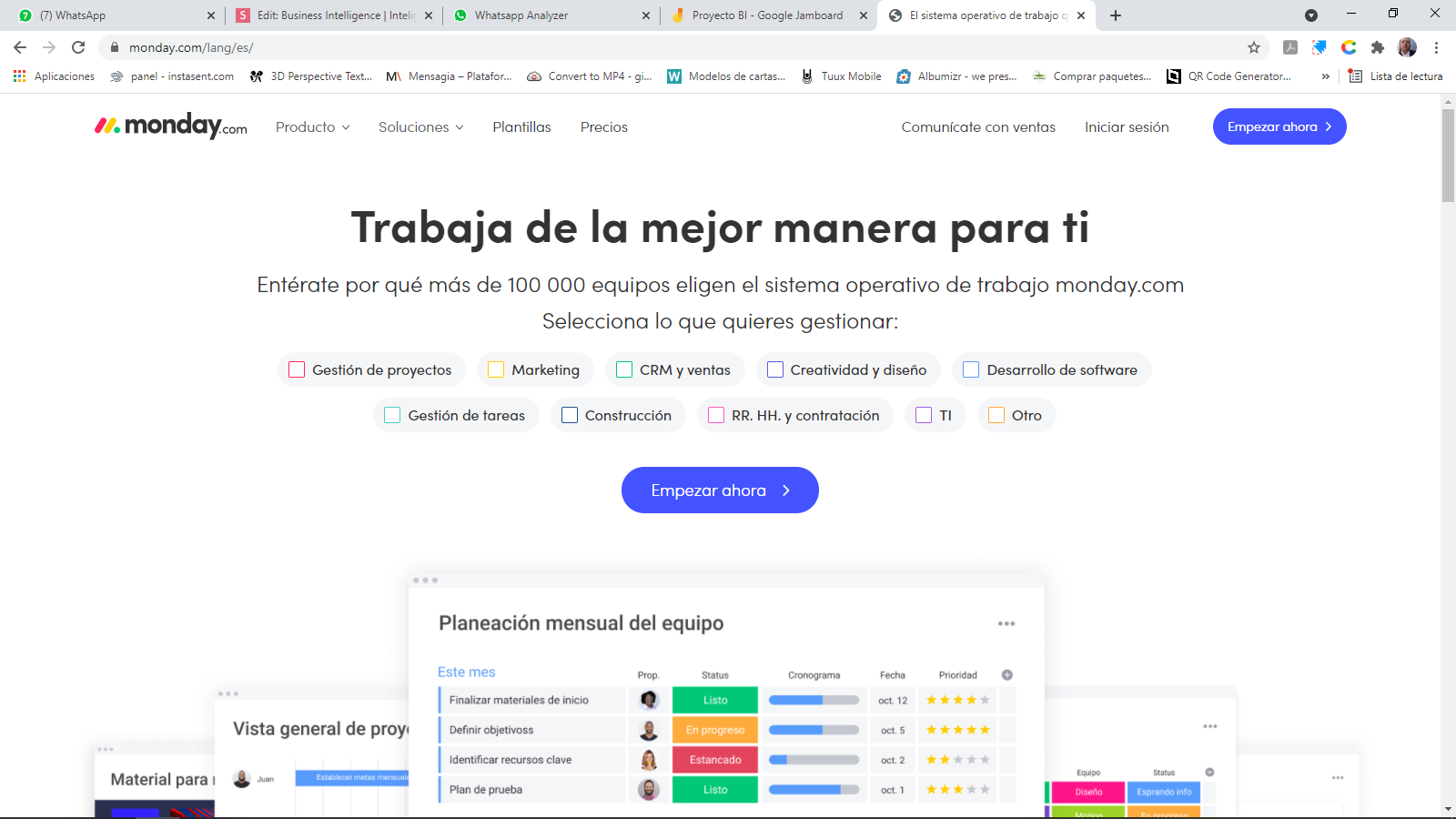Select the Construcción checkbox
The height and width of the screenshot is (819, 1456).
click(570, 415)
